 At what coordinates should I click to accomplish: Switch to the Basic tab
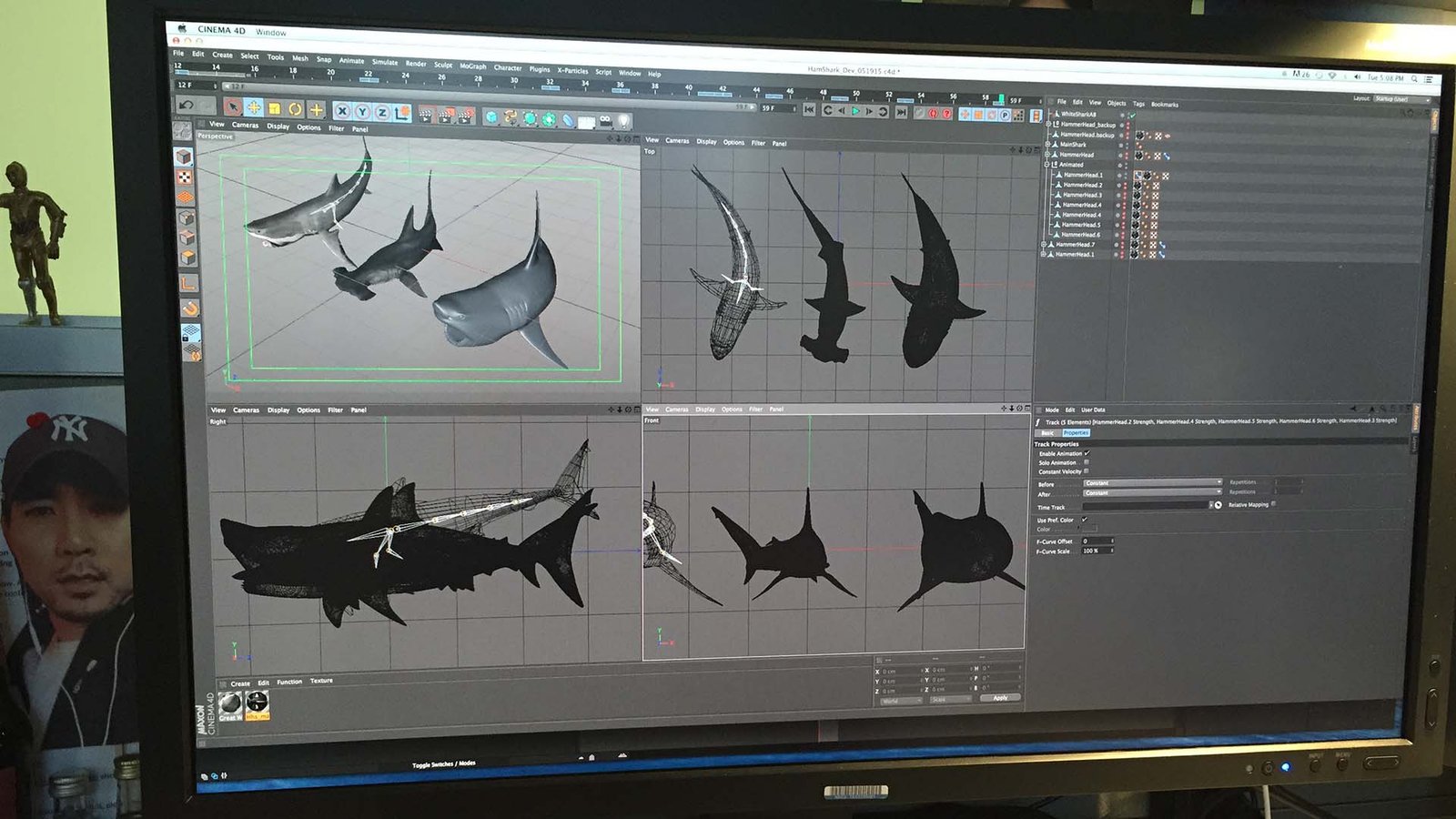click(1048, 433)
